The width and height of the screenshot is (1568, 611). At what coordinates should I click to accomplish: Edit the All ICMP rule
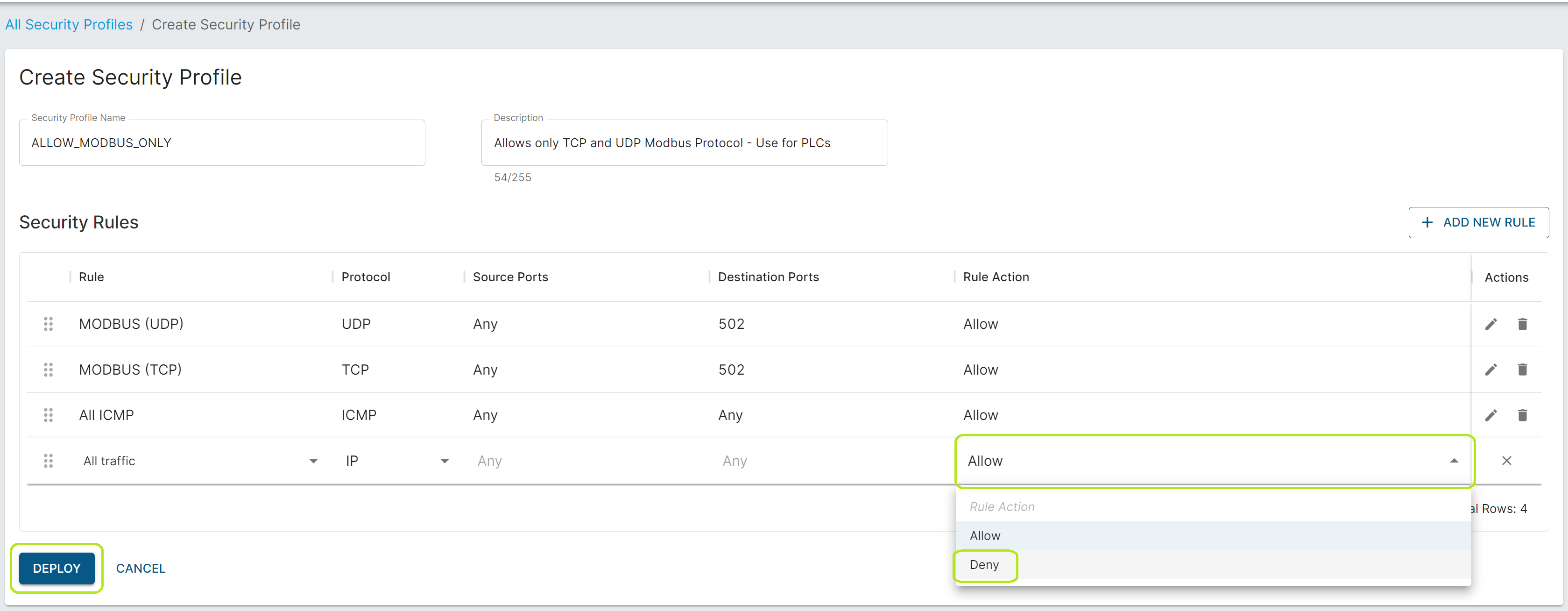click(1490, 415)
